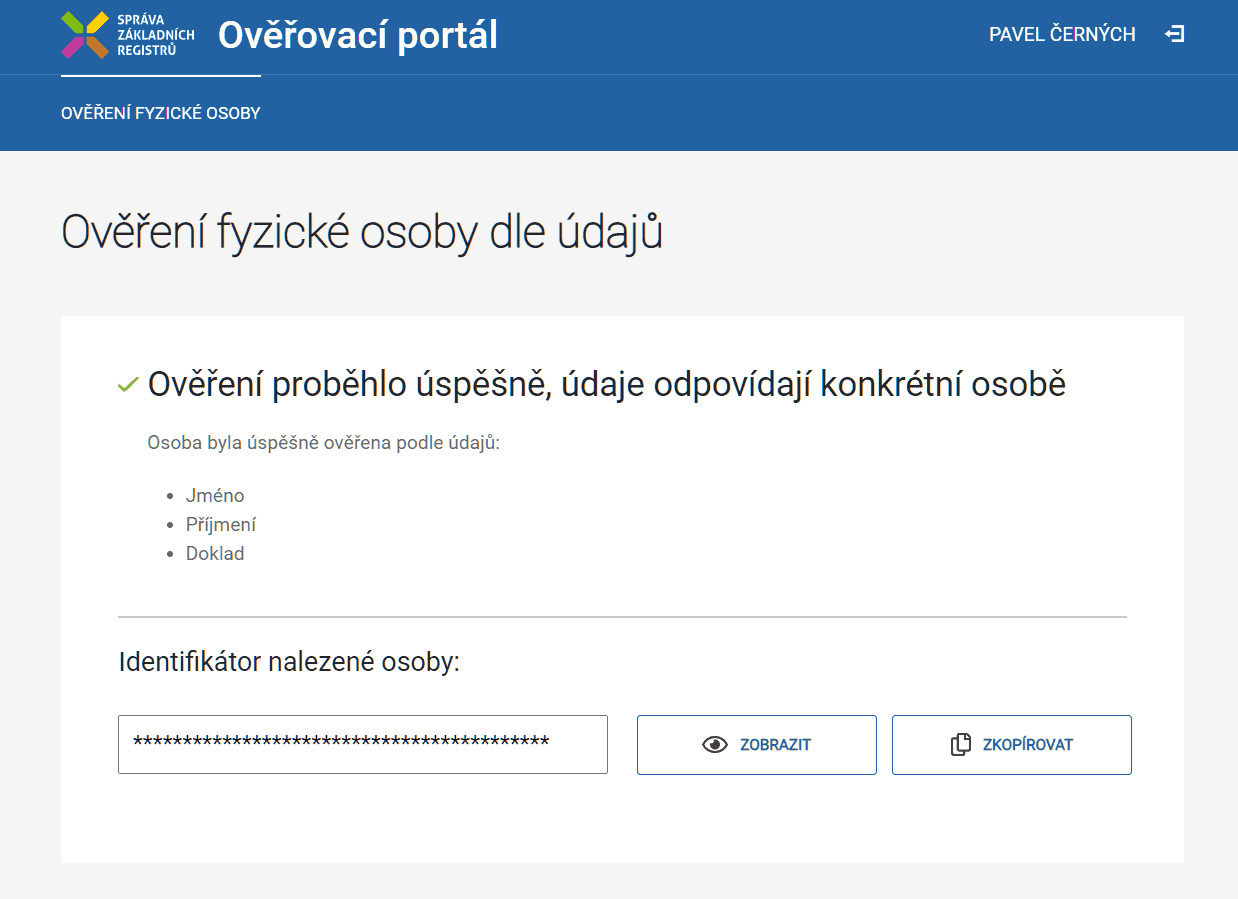
Task: Open the PAVEL ČERNÝCH user name
Action: point(1062,35)
